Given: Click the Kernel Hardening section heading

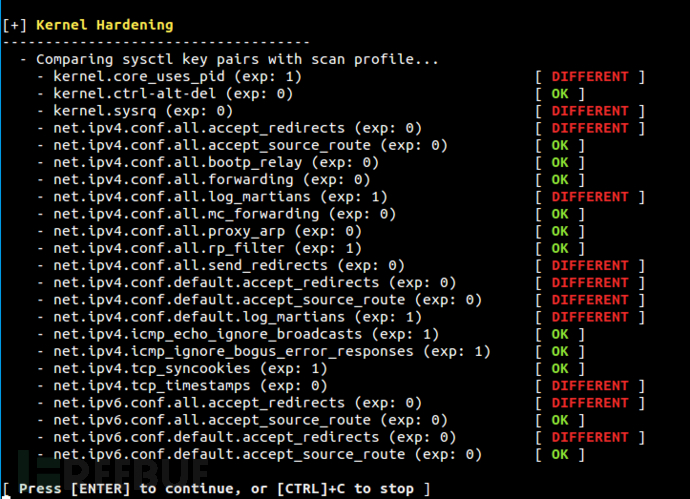Looking at the screenshot, I should click(110, 25).
